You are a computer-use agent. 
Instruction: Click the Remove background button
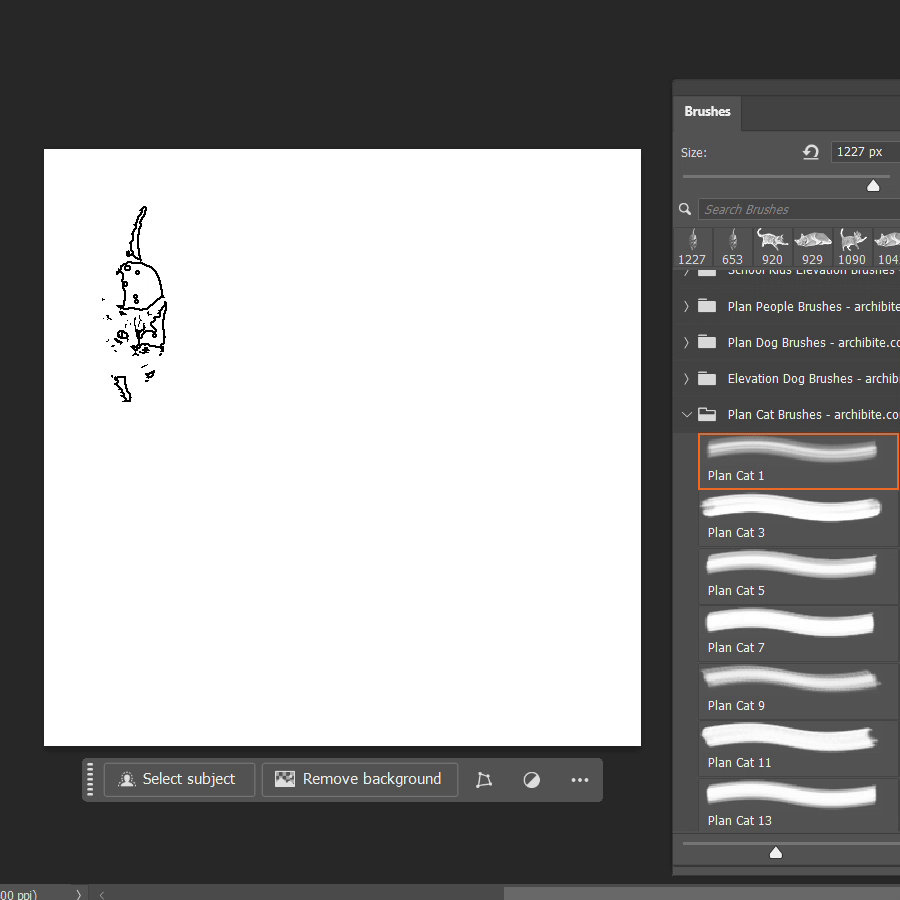359,779
